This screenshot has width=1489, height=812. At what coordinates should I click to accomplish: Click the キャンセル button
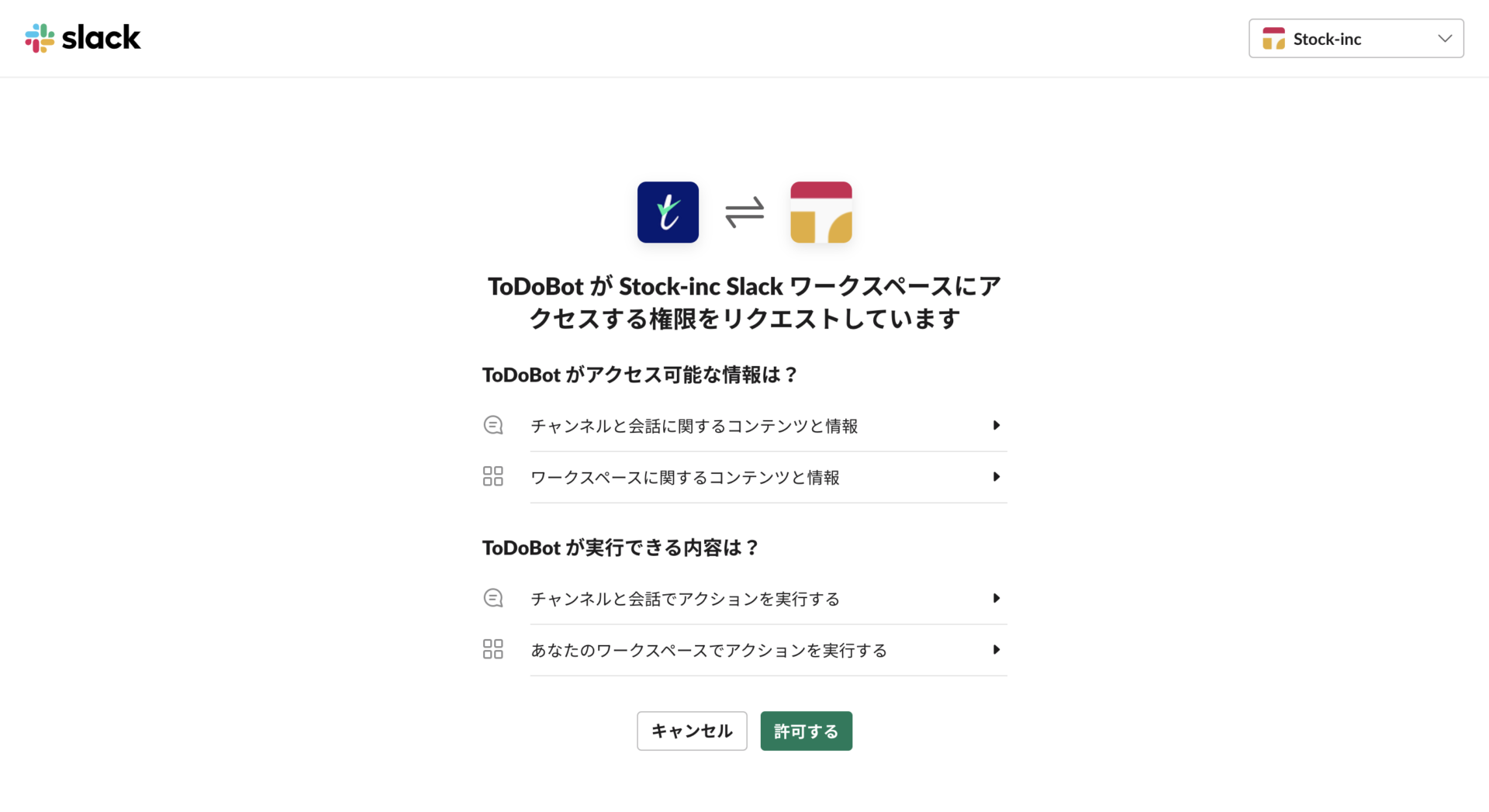coord(691,731)
